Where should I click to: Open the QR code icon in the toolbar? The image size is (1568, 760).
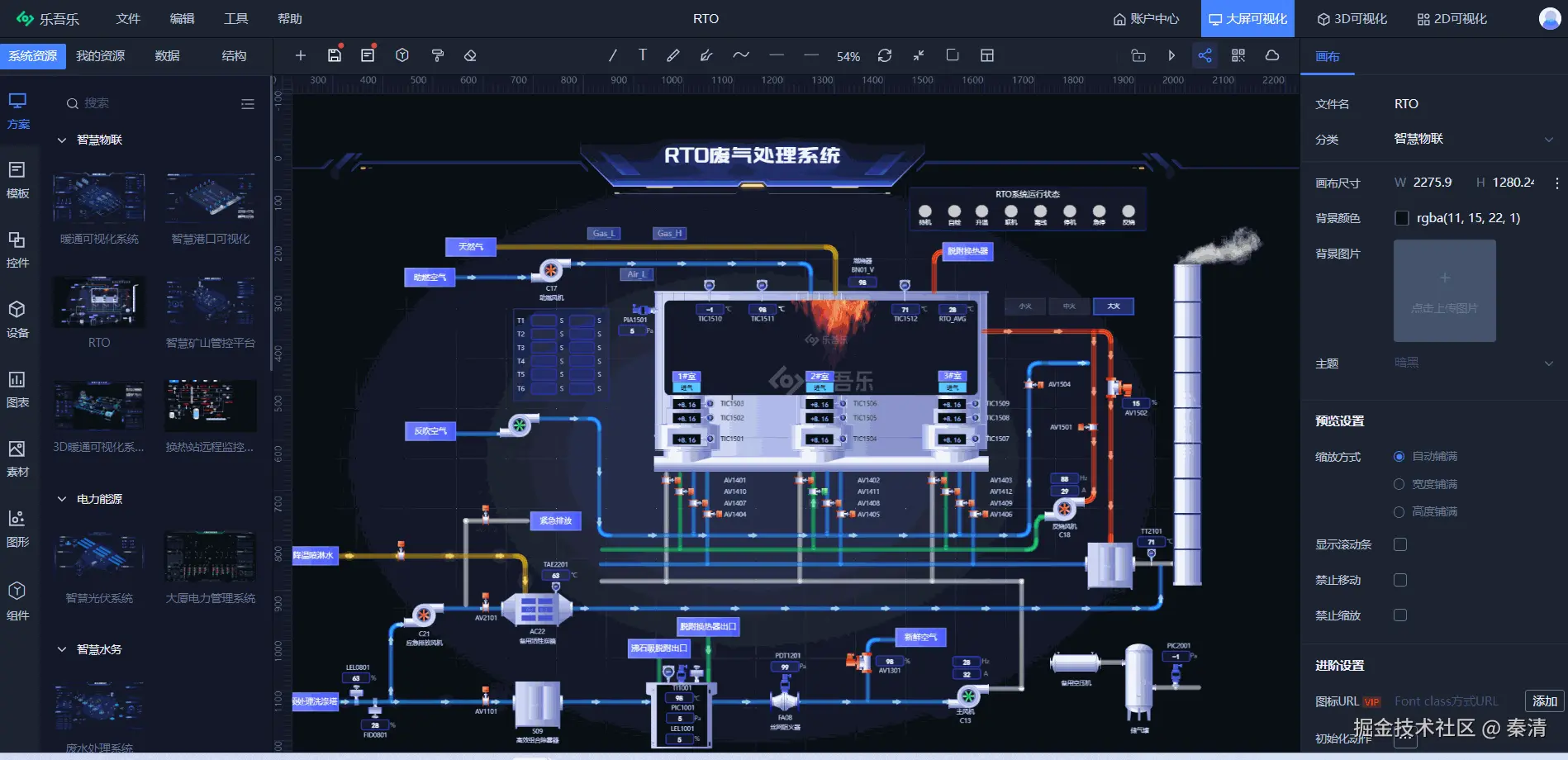click(x=1238, y=55)
